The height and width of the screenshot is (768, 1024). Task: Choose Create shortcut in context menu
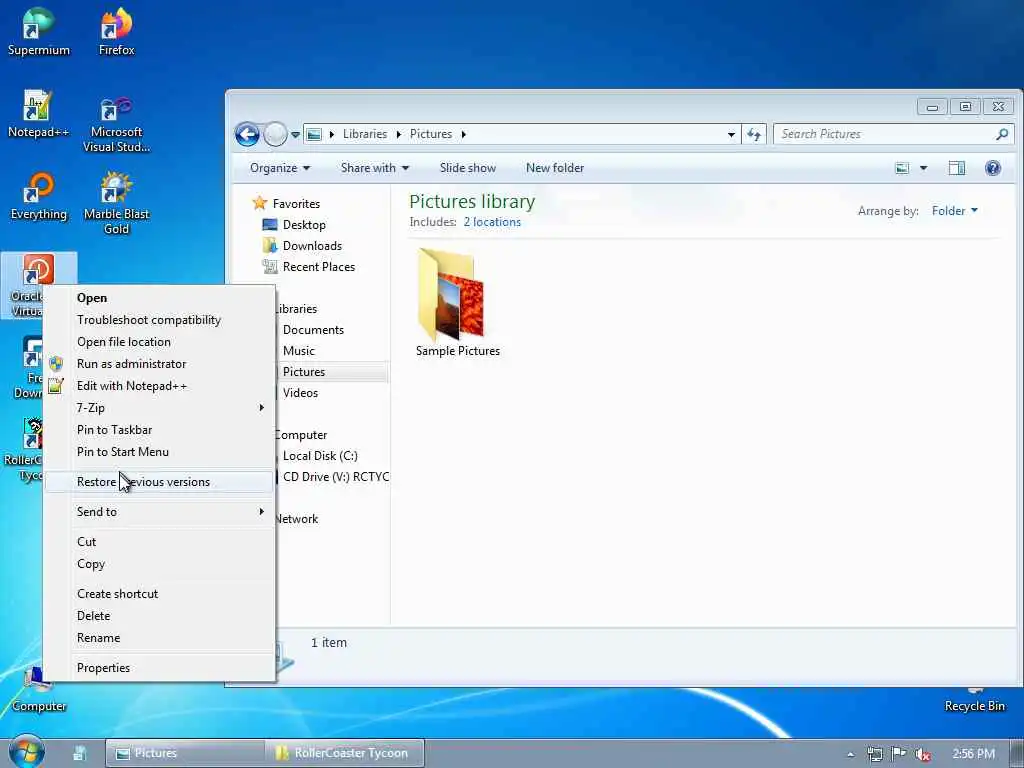click(159, 594)
